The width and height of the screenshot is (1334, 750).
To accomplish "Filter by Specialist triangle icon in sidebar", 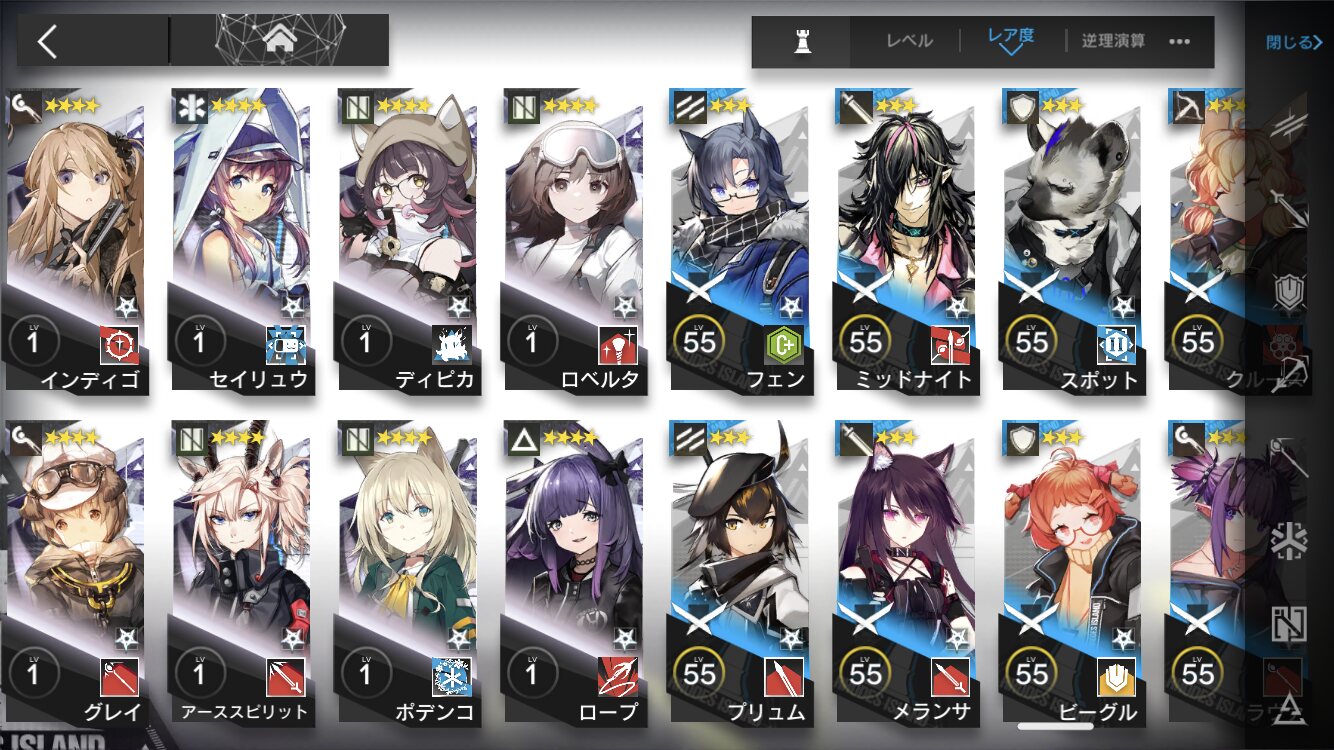I will click(1290, 707).
